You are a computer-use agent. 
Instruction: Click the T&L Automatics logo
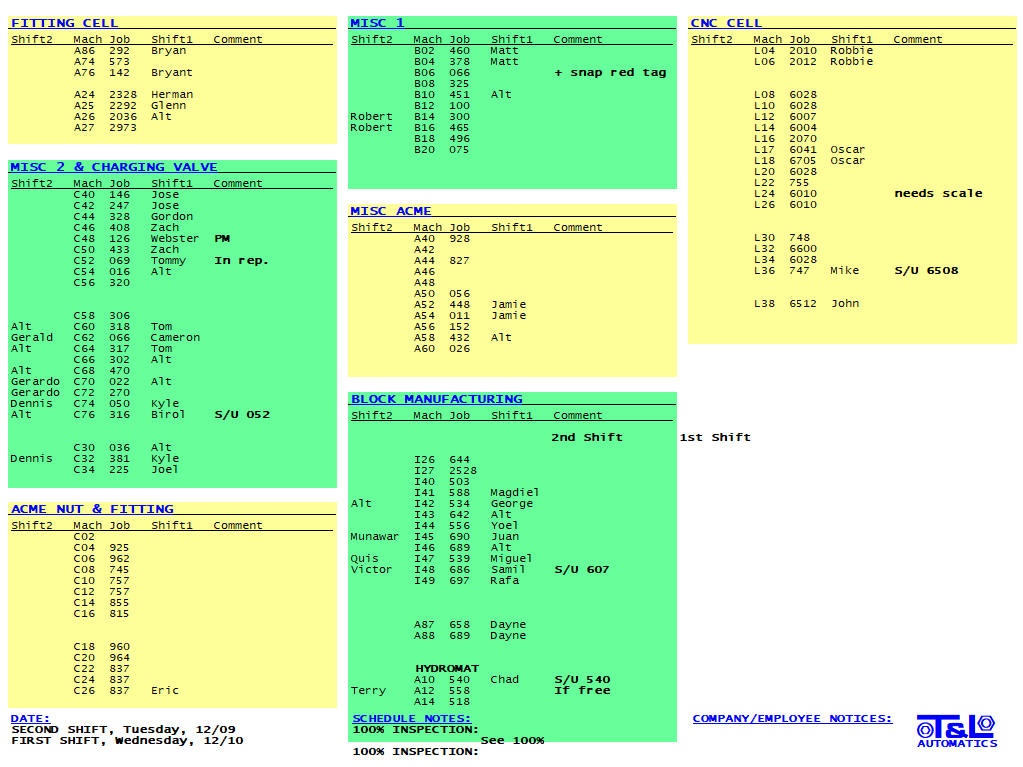pos(956,730)
